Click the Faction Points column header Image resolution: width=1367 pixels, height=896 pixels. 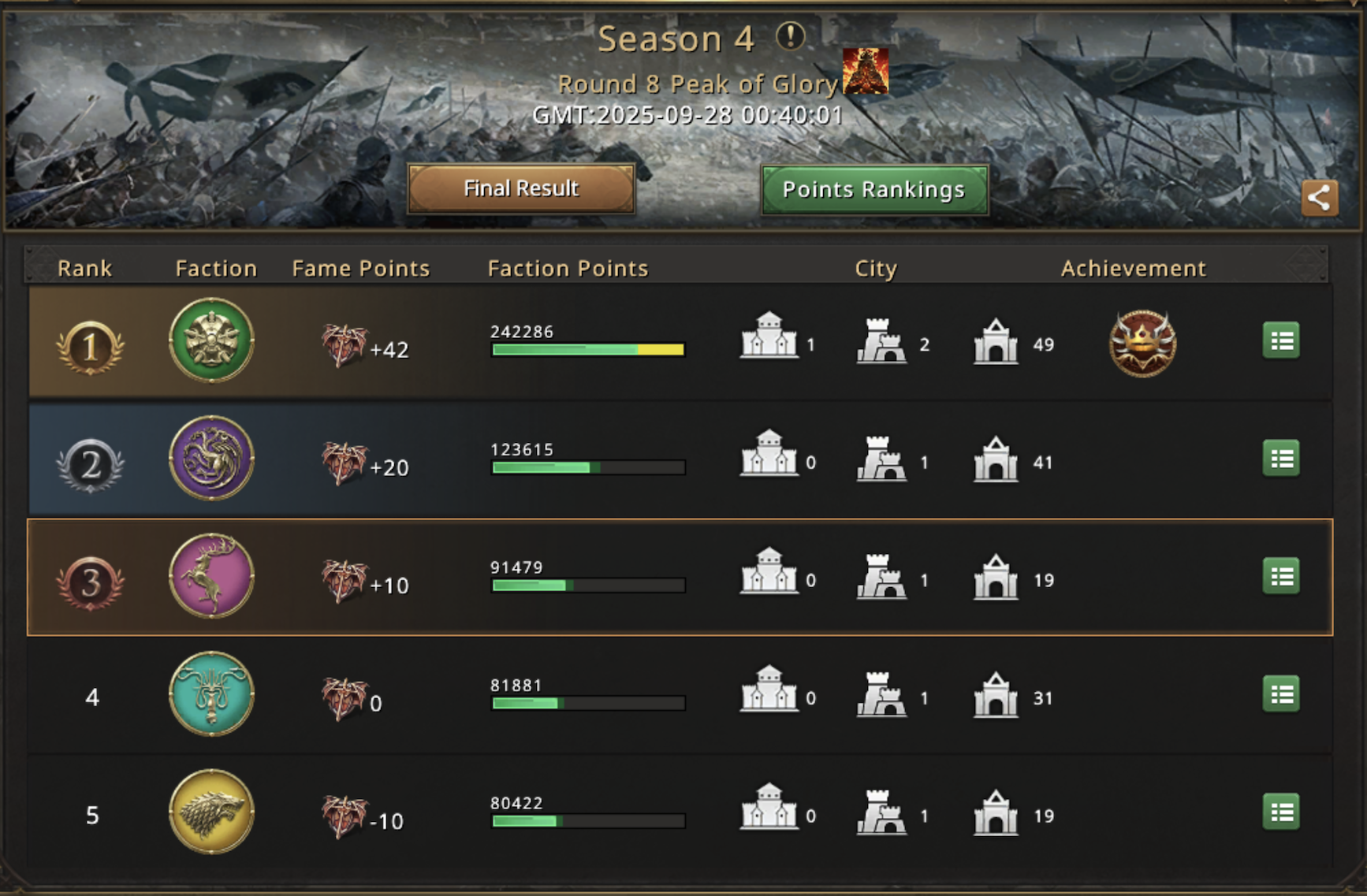click(568, 269)
